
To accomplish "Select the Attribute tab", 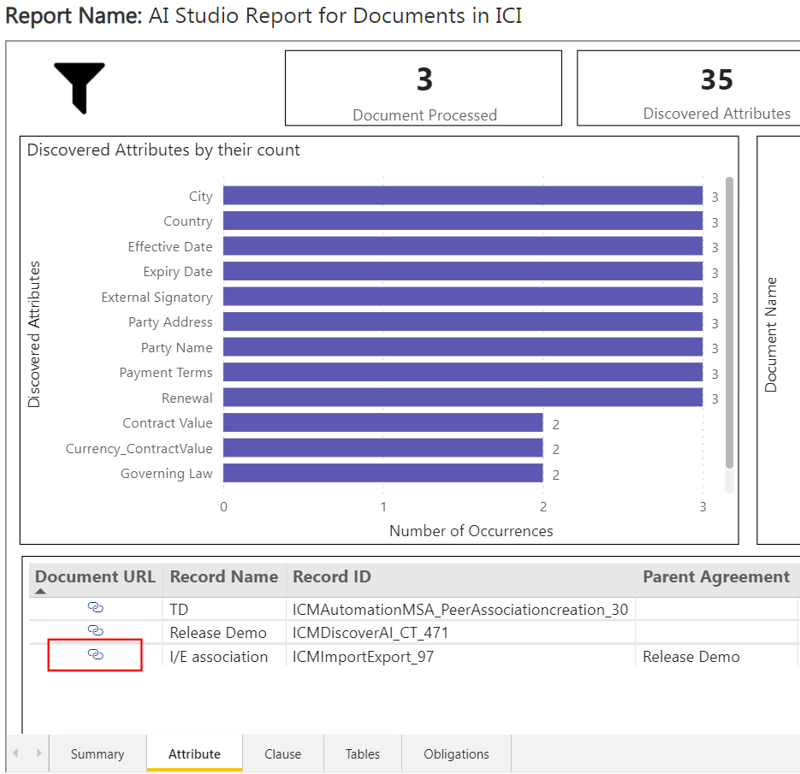I will 194,754.
